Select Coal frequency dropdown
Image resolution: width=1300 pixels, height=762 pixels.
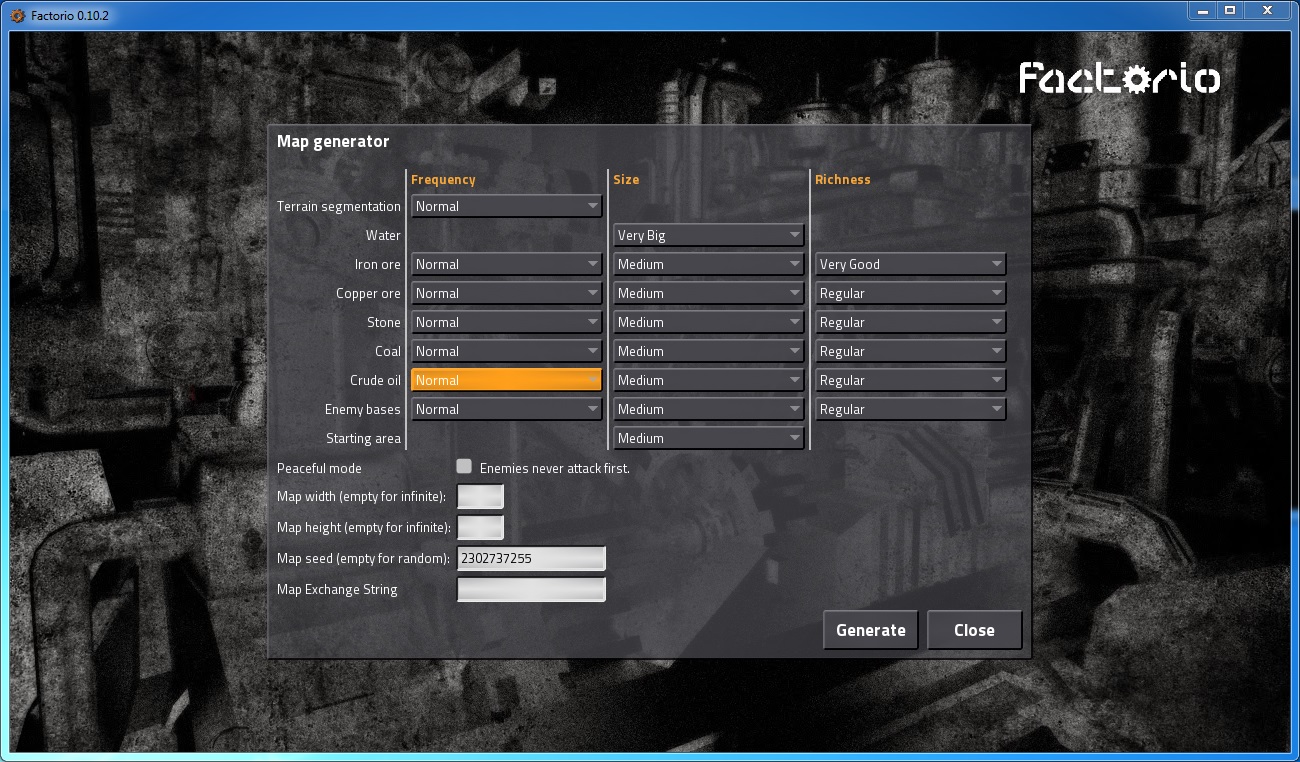tap(506, 352)
